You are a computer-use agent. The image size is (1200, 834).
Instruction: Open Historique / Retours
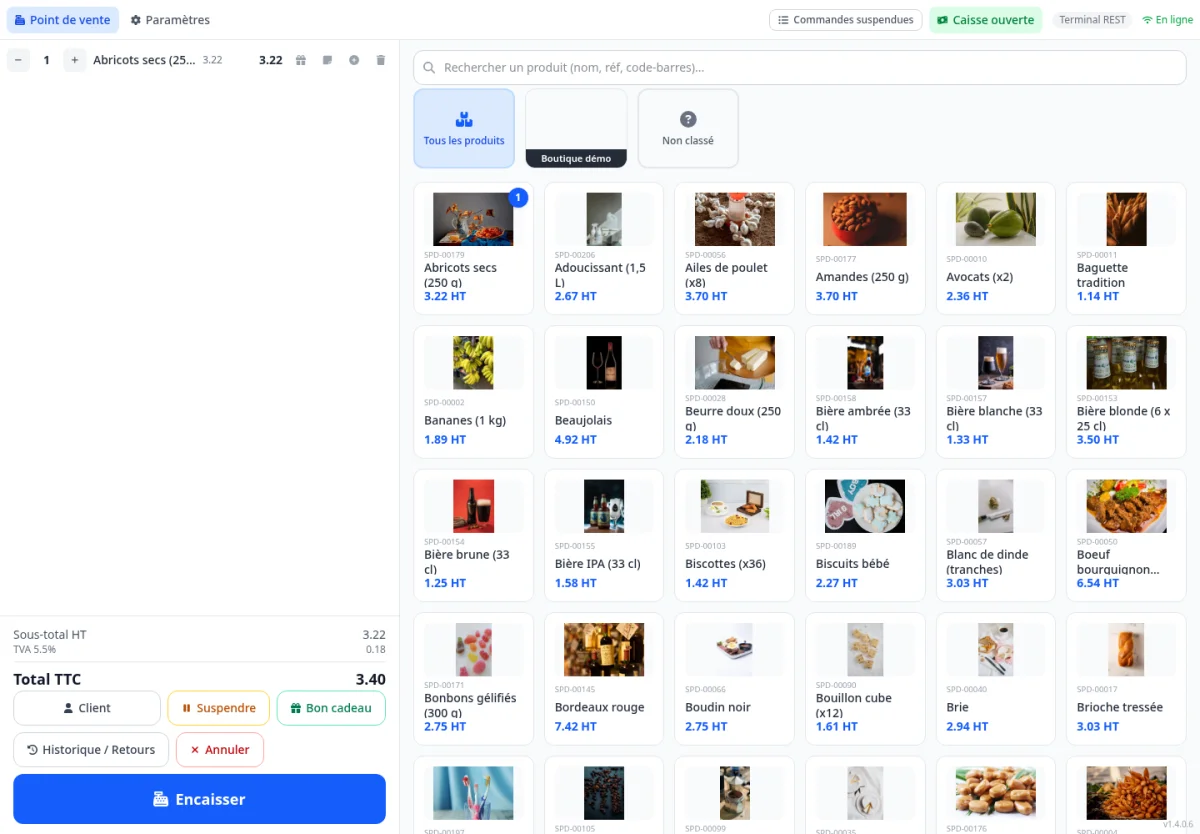pos(91,750)
